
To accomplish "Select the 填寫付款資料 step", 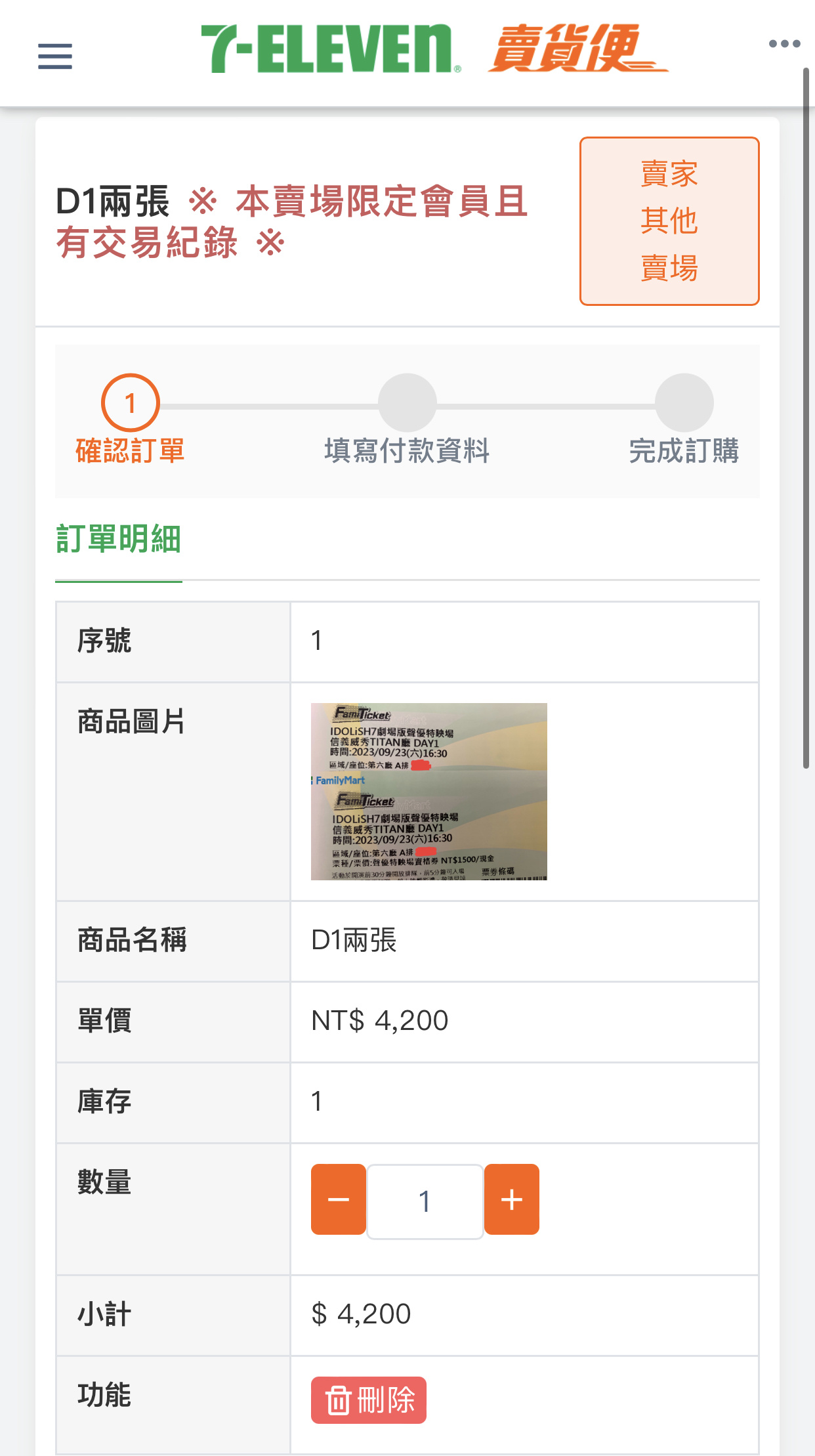I will click(407, 451).
